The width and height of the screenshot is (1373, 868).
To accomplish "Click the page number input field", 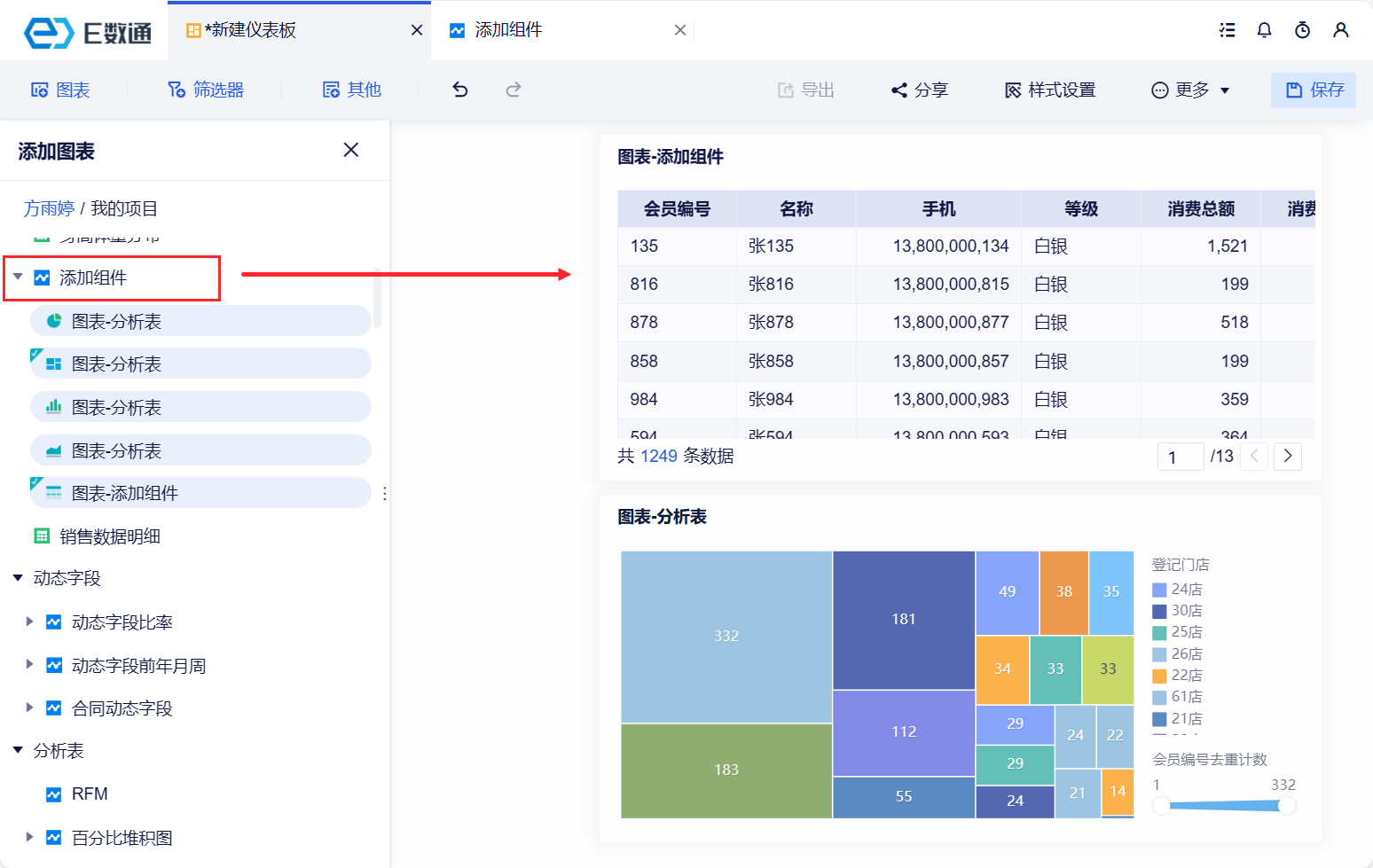I will [x=1181, y=457].
